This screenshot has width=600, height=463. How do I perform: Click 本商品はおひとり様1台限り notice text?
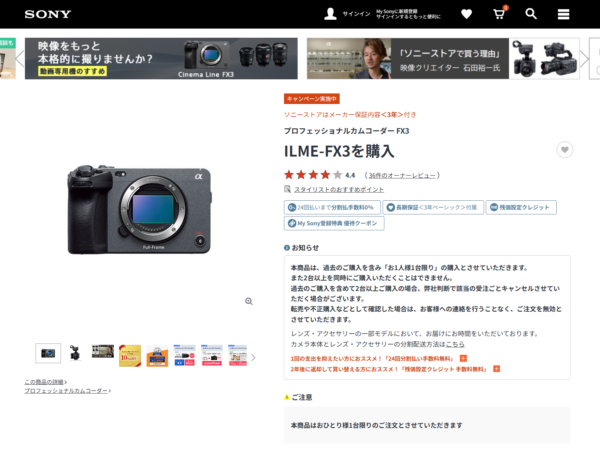click(x=377, y=425)
